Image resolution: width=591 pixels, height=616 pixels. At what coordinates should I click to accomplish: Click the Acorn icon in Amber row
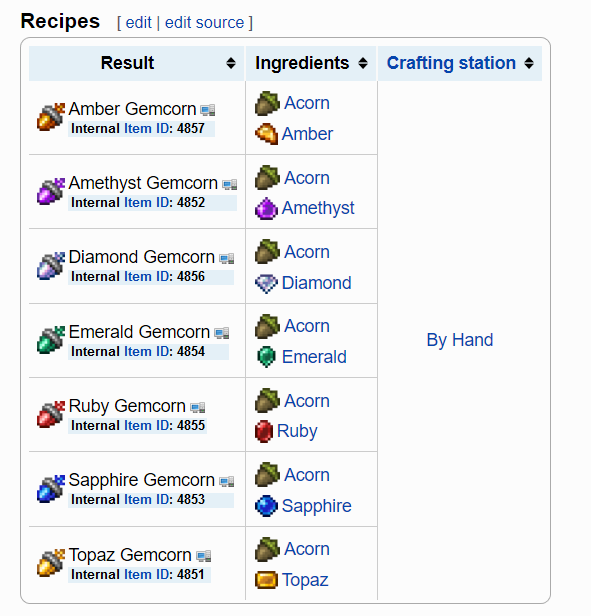click(x=267, y=103)
